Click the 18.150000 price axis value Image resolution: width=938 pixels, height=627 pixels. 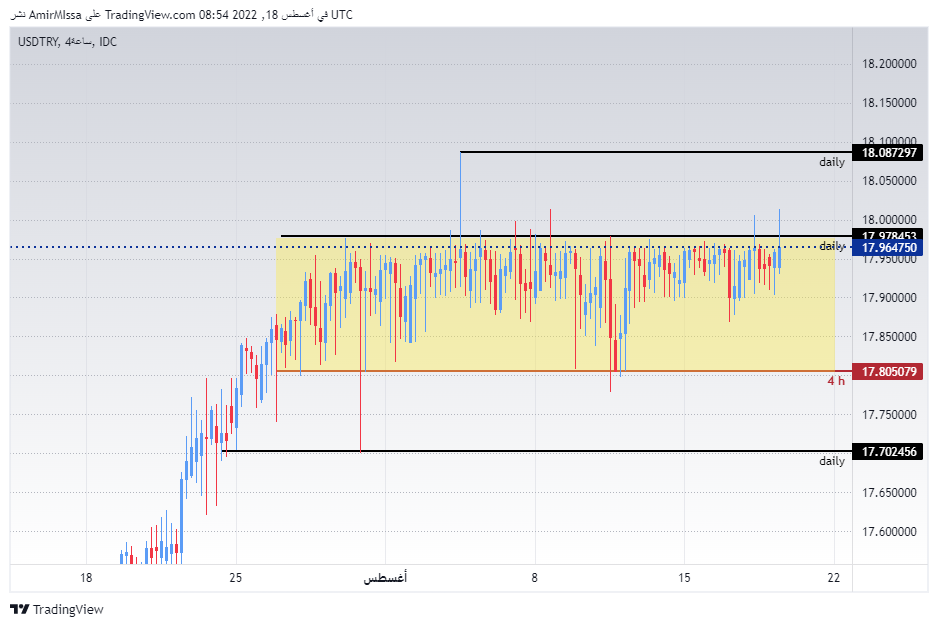[889, 103]
